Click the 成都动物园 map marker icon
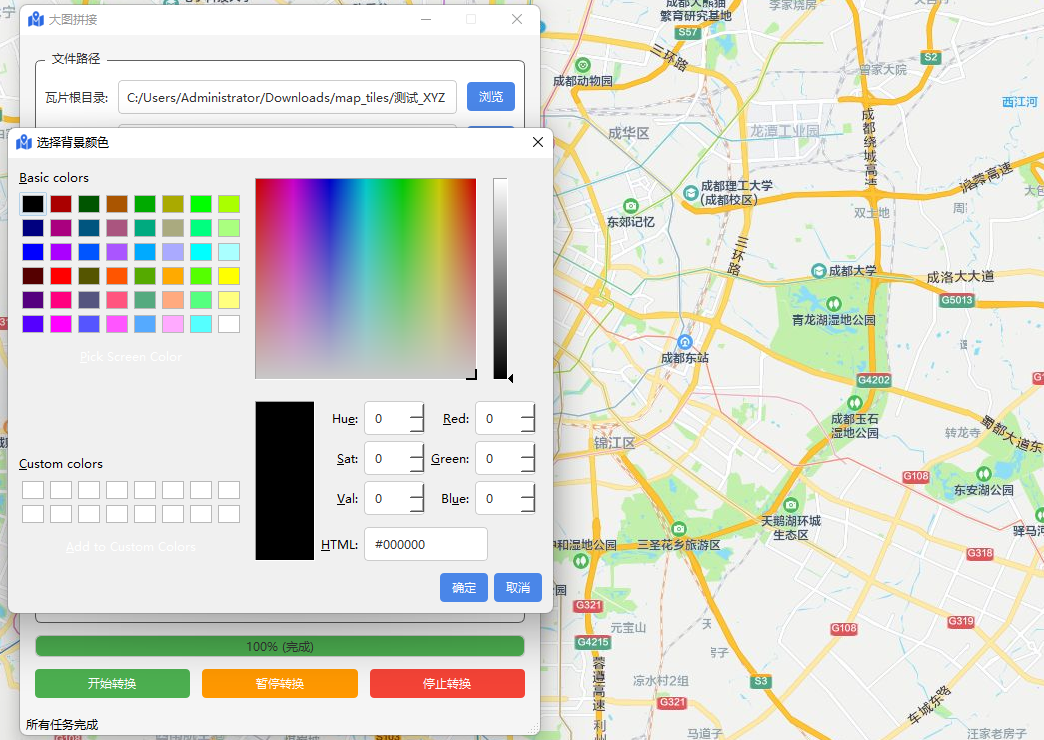Viewport: 1044px width, 740px height. point(583,65)
